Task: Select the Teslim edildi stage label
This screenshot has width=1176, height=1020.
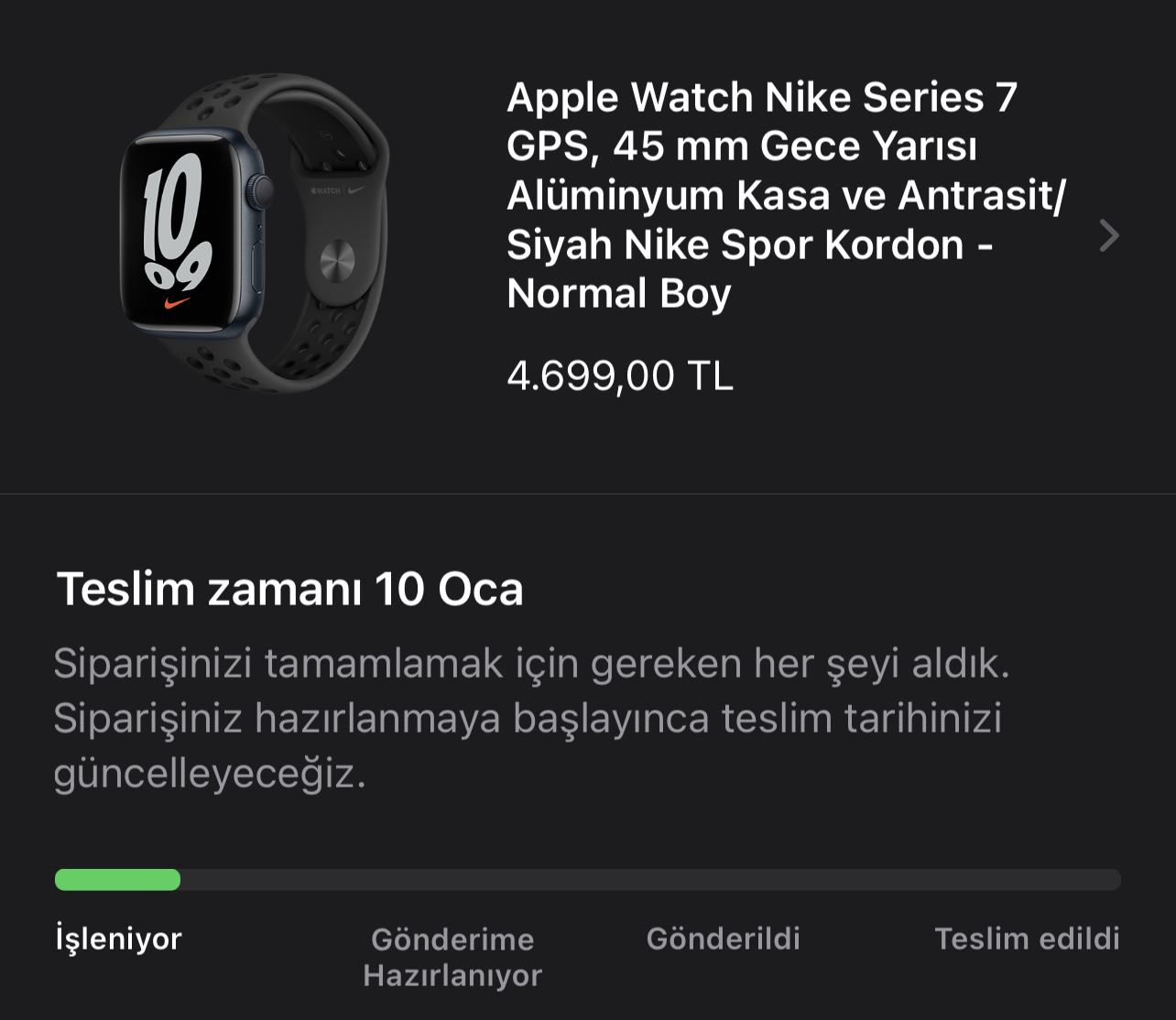Action: coord(1027,939)
